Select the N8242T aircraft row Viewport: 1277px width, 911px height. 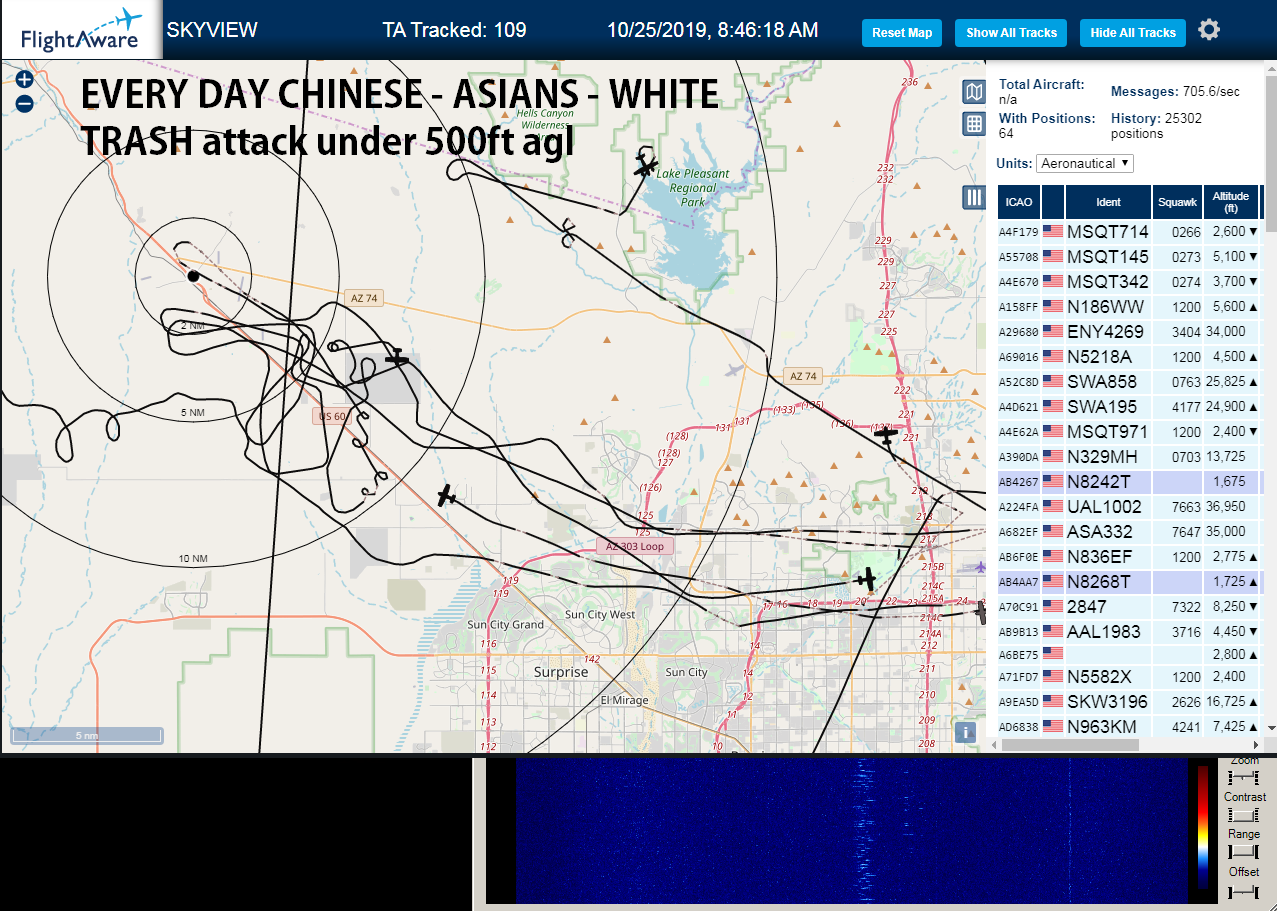tap(1130, 482)
